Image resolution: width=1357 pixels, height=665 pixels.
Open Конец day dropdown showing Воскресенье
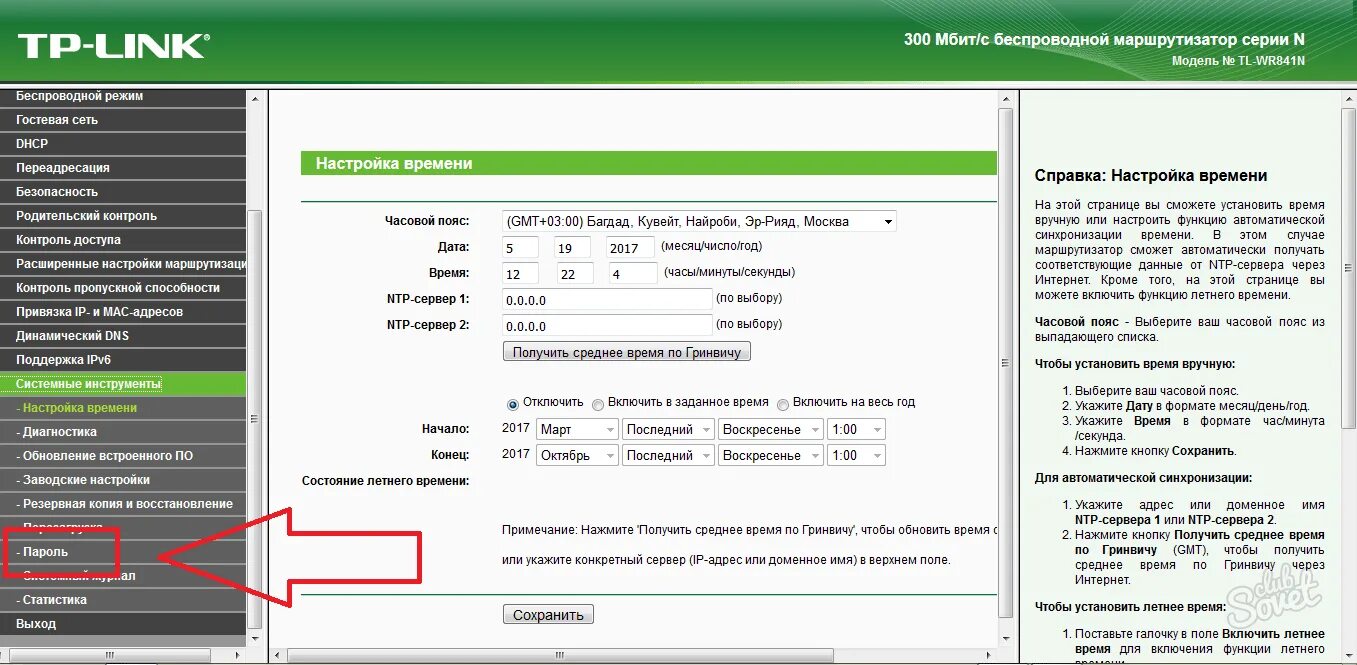pyautogui.click(x=771, y=455)
